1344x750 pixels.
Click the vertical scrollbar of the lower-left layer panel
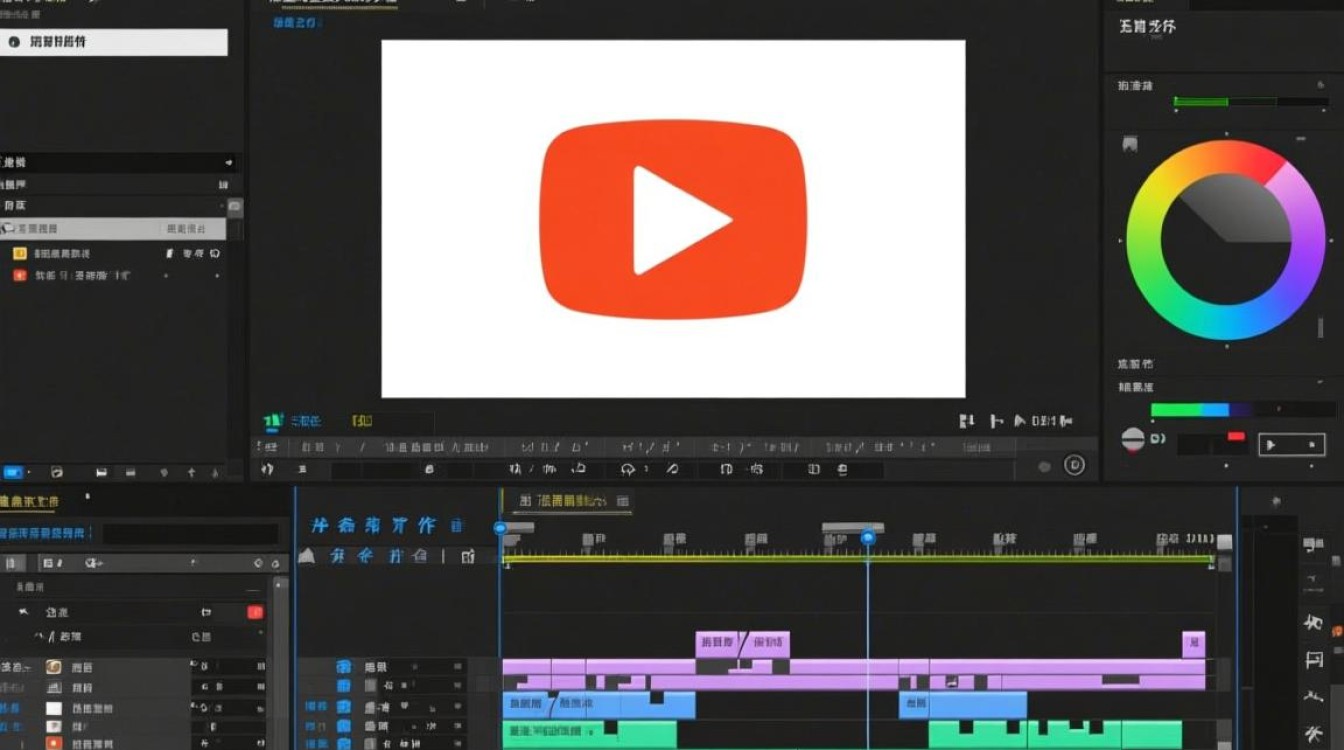281,662
